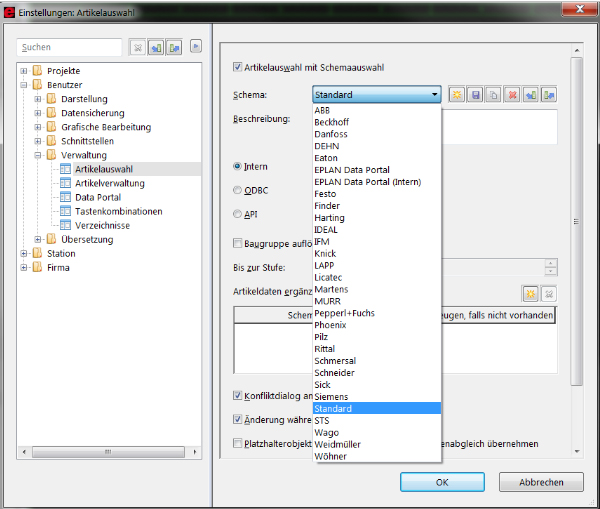Choose Wöhner from the schema list
Image resolution: width=600 pixels, height=509 pixels.
[x=377, y=456]
